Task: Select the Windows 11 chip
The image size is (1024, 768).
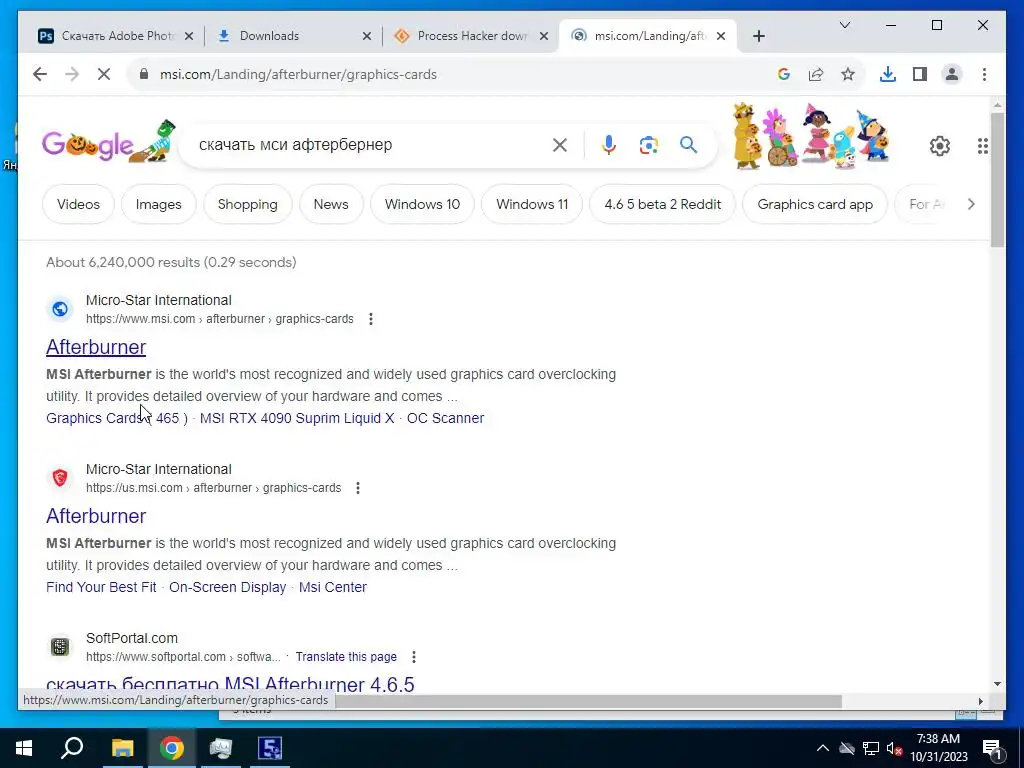Action: click(x=532, y=204)
